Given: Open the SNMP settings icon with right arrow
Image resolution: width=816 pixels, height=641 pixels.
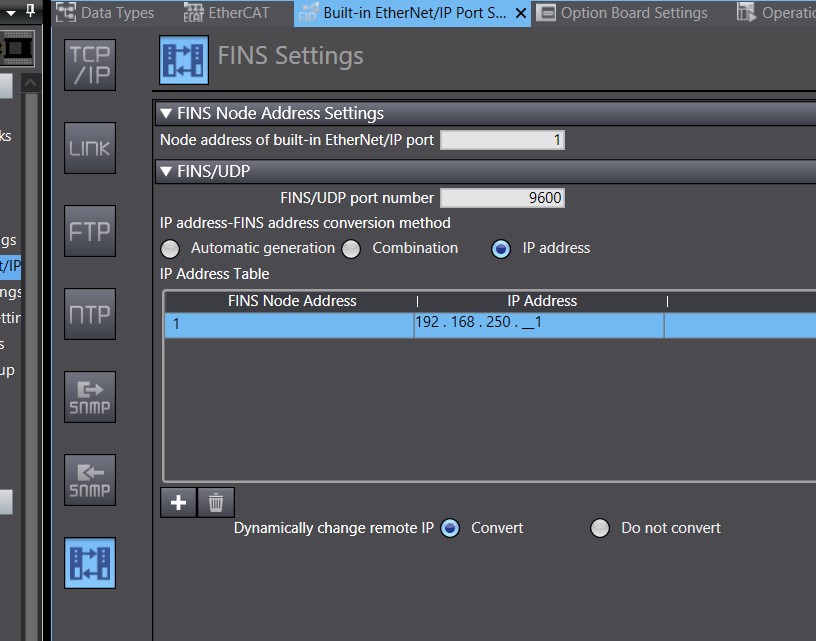Looking at the screenshot, I should coord(90,397).
